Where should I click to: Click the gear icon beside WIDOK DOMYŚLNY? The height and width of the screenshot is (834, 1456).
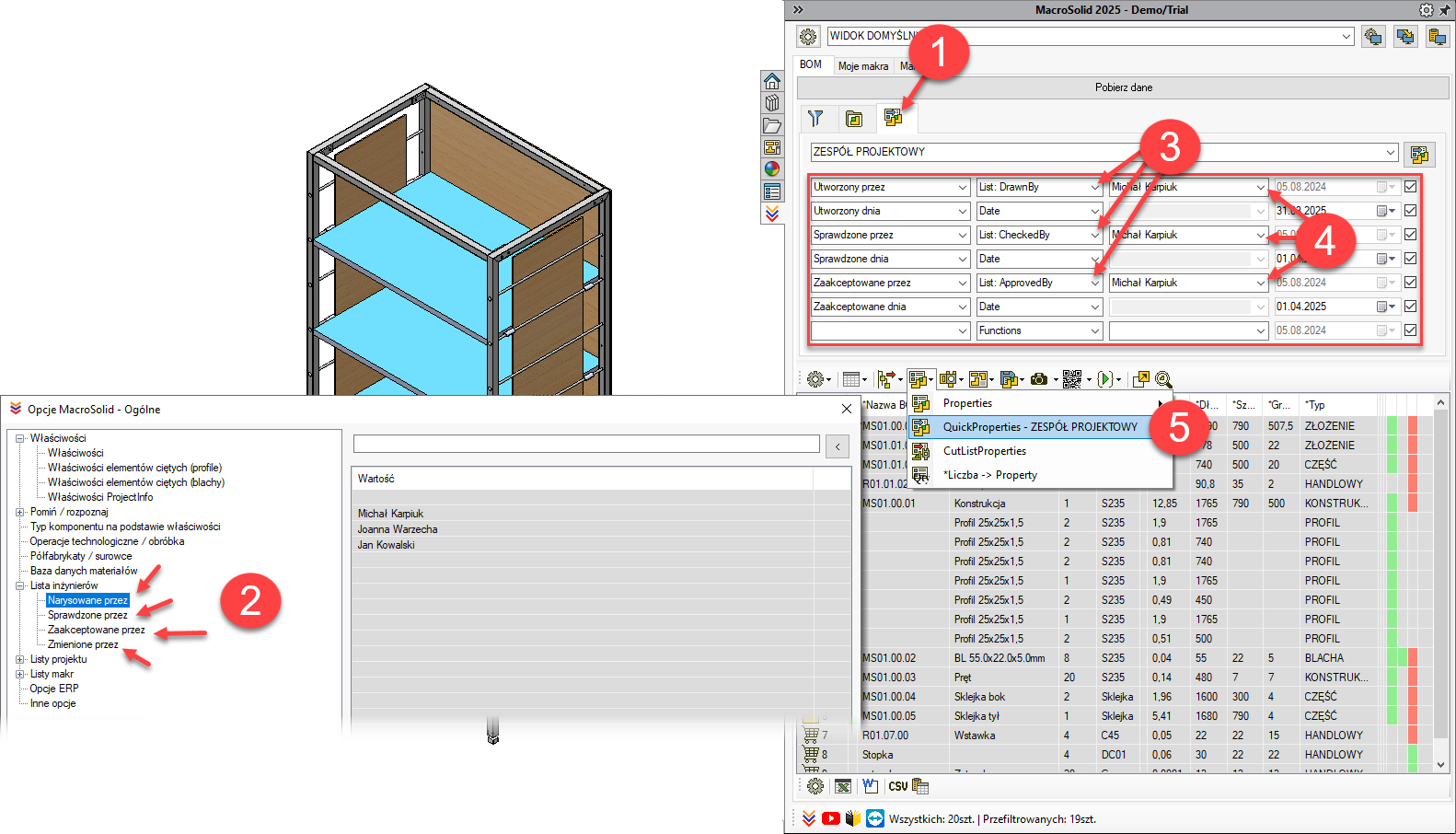pyautogui.click(x=808, y=37)
